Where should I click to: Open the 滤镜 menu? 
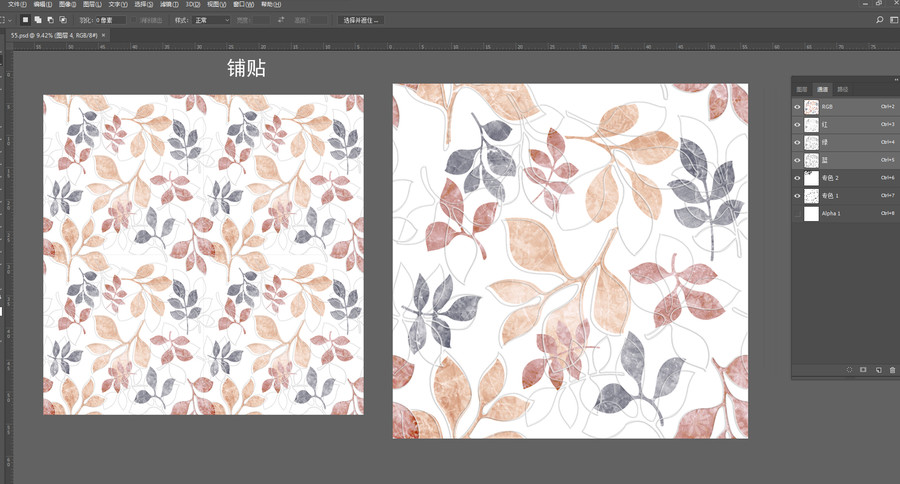[x=169, y=4]
